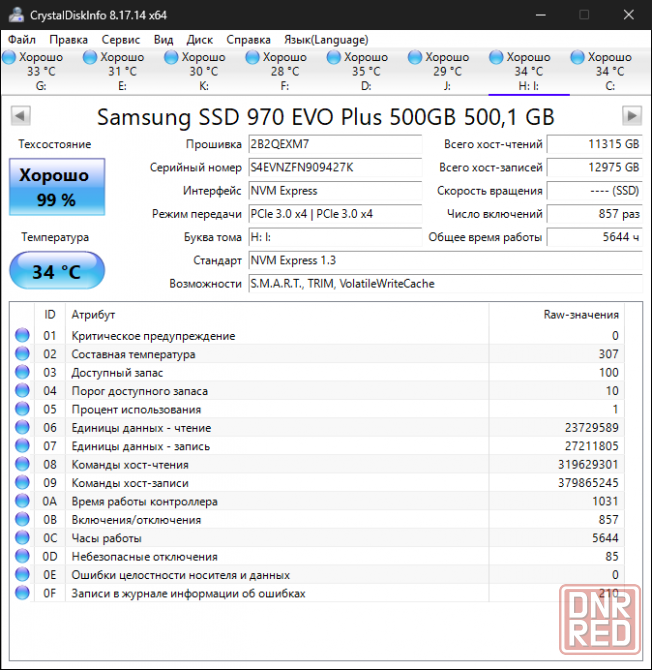Viewport: 652px width, 670px height.
Task: Click the Прошивка field 2B2QEXM7
Action: (335, 144)
